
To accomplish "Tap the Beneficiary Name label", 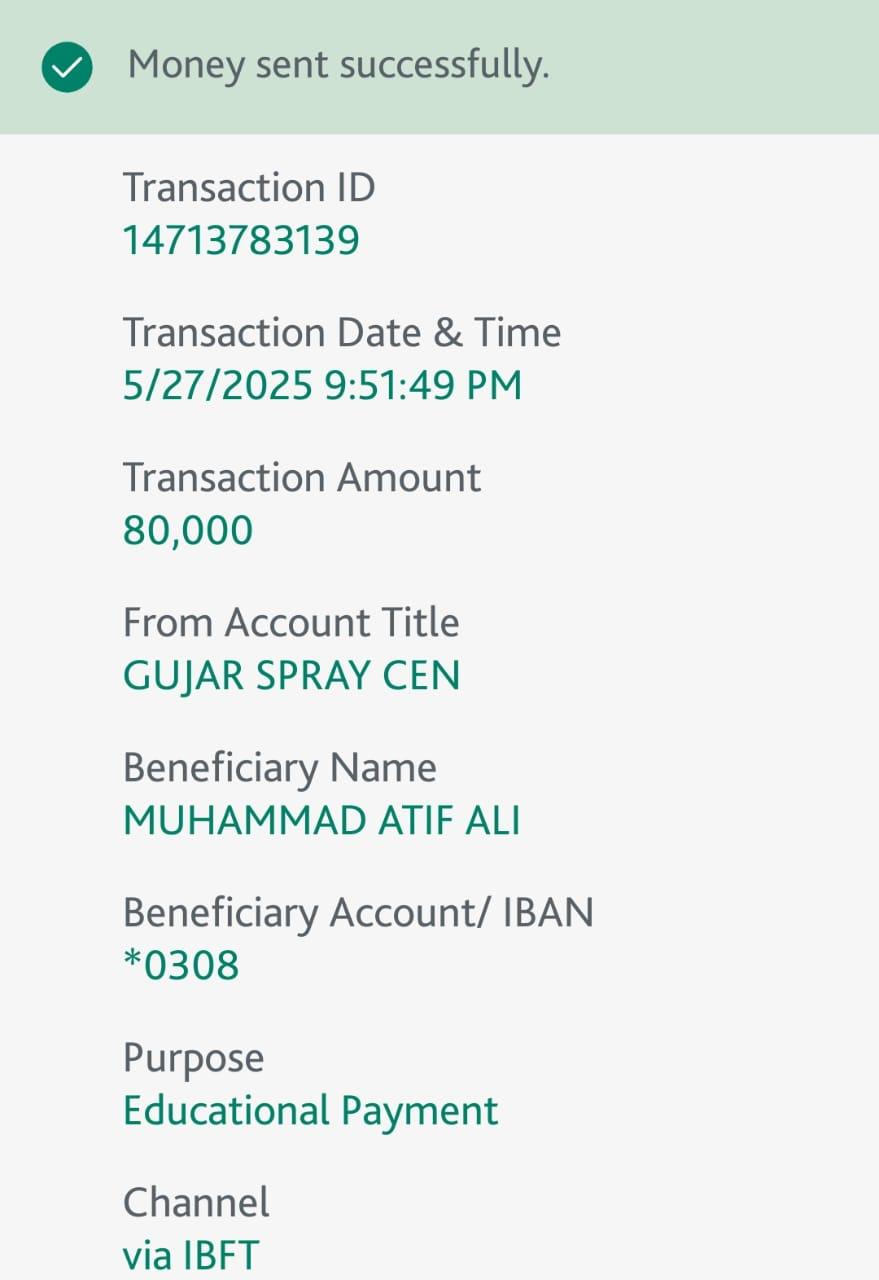I will point(280,768).
